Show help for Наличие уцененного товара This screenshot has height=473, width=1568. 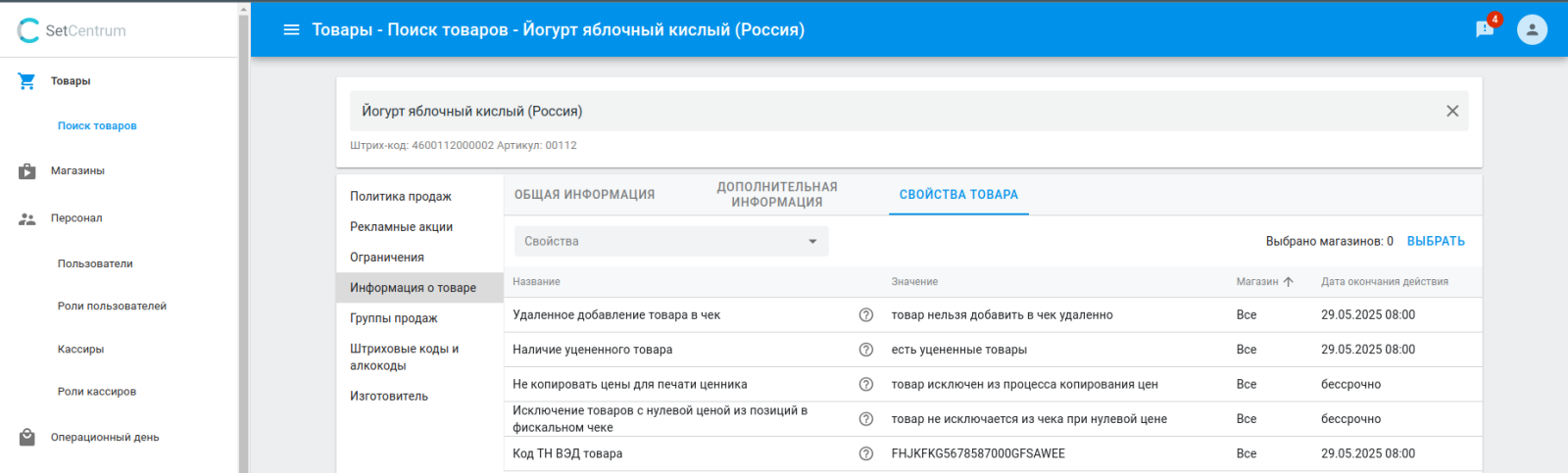(866, 350)
